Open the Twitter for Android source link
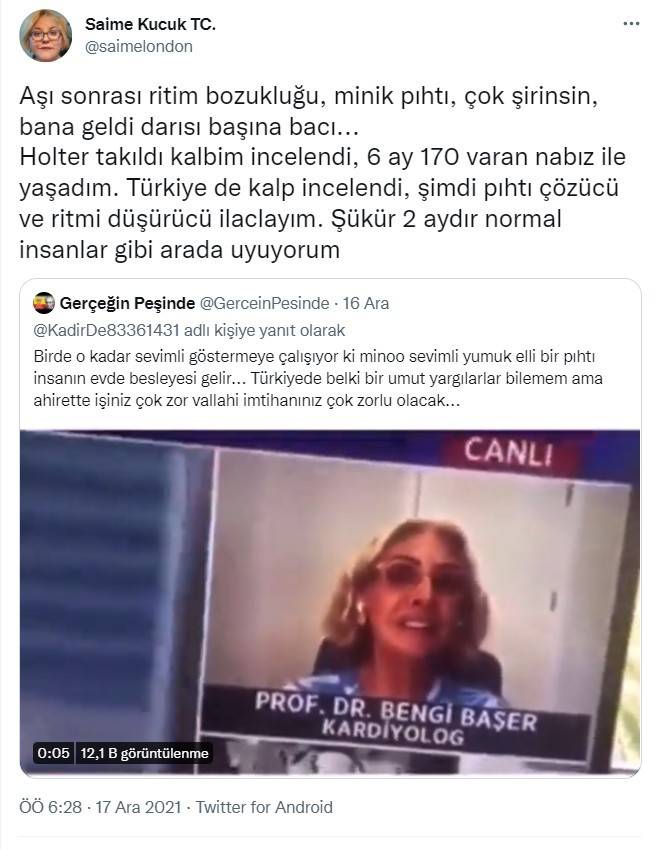The image size is (657, 849). (264, 807)
